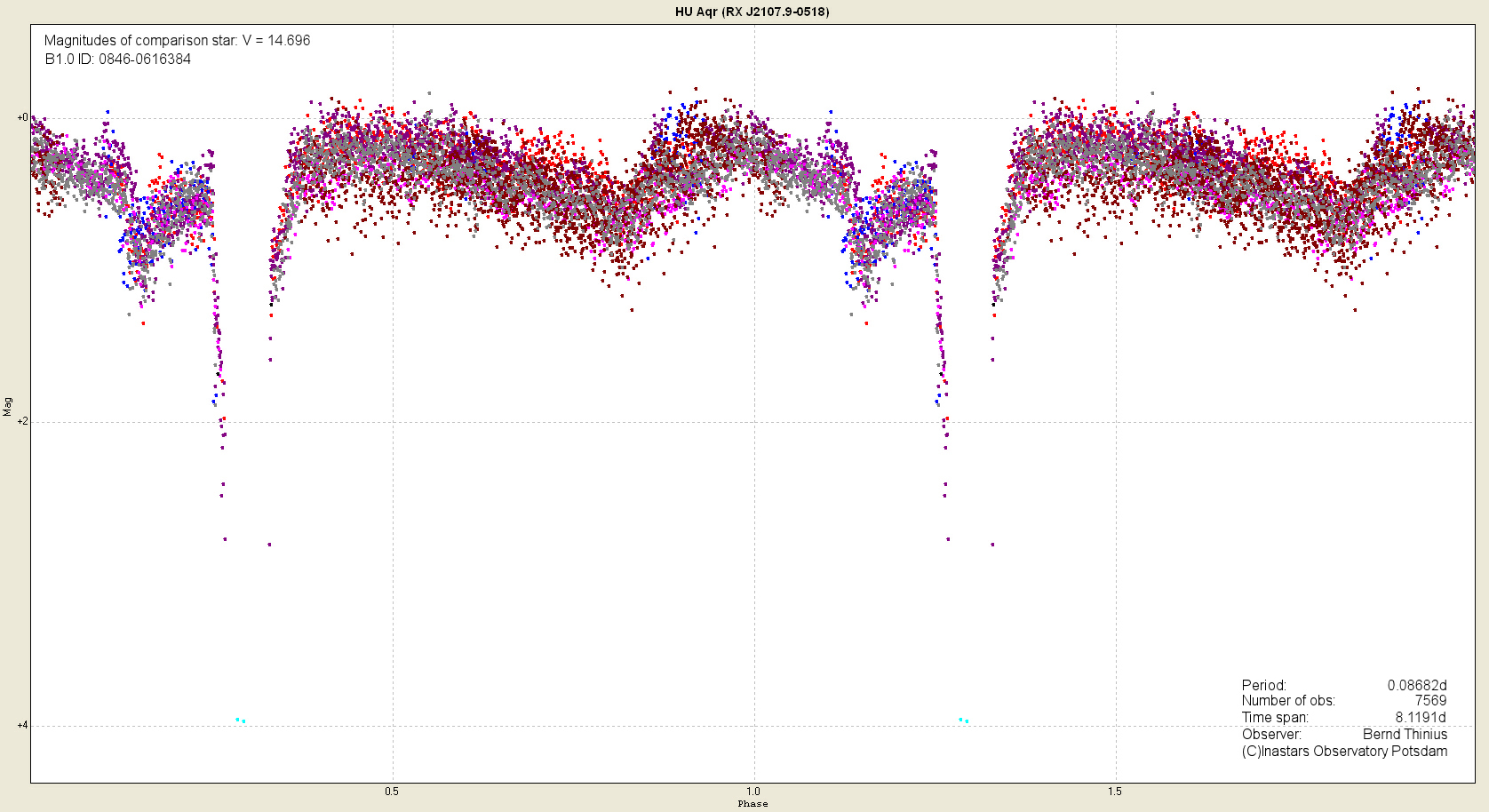Click the +2 magnitude tick label
The height and width of the screenshot is (812, 1489).
[x=22, y=421]
